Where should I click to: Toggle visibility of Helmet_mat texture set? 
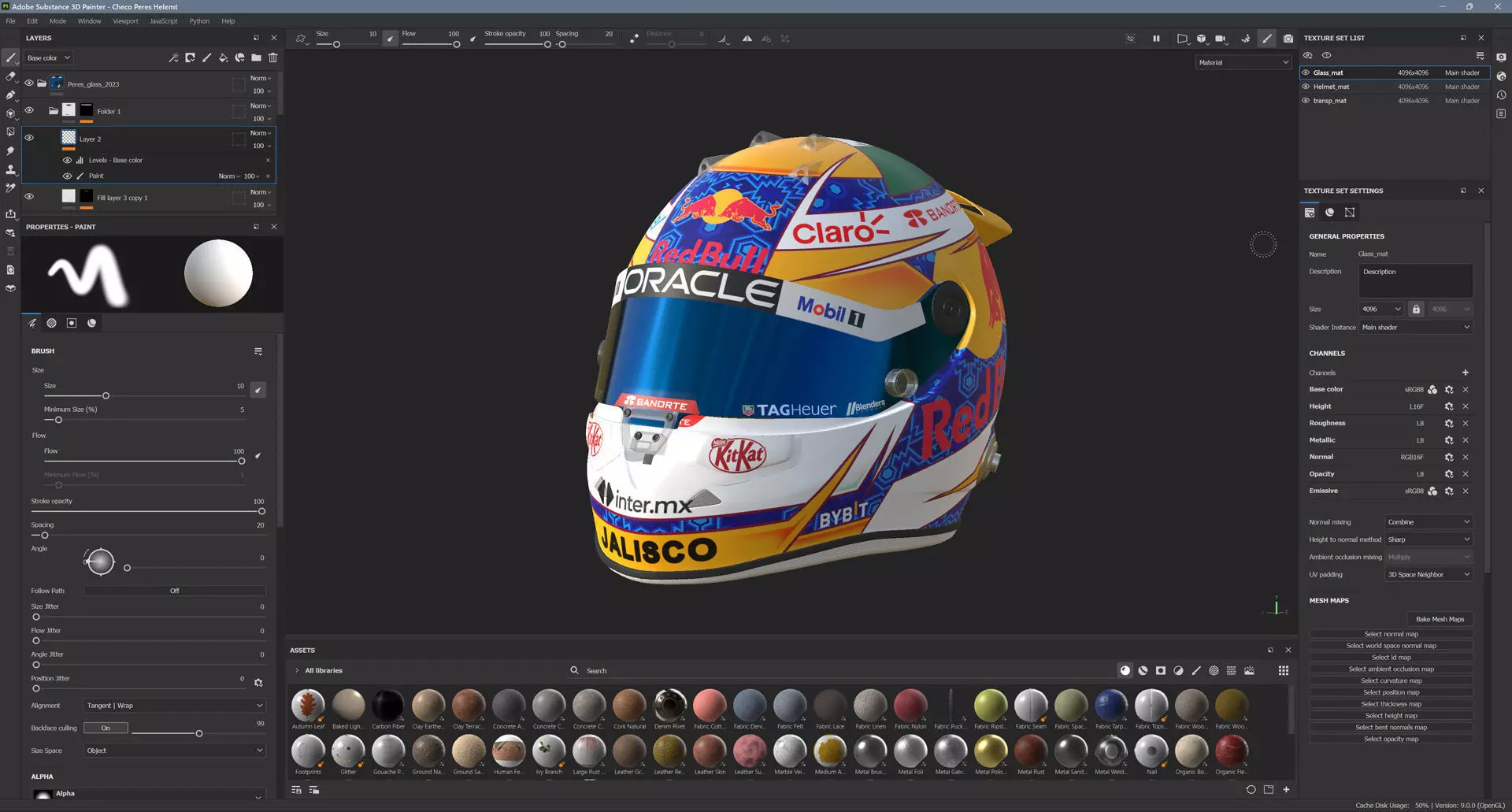1306,87
